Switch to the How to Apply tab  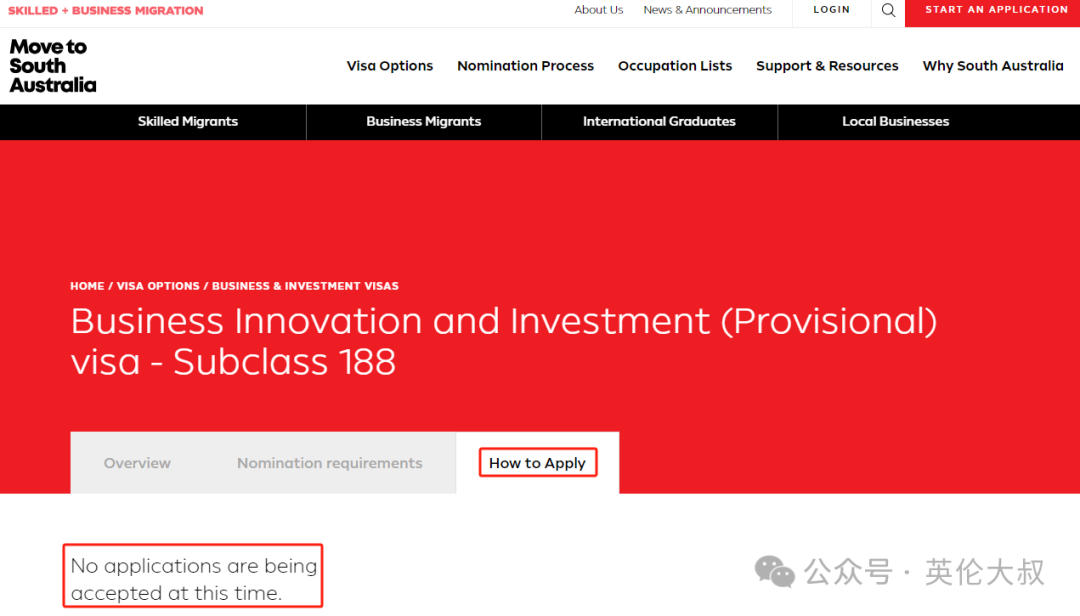537,463
